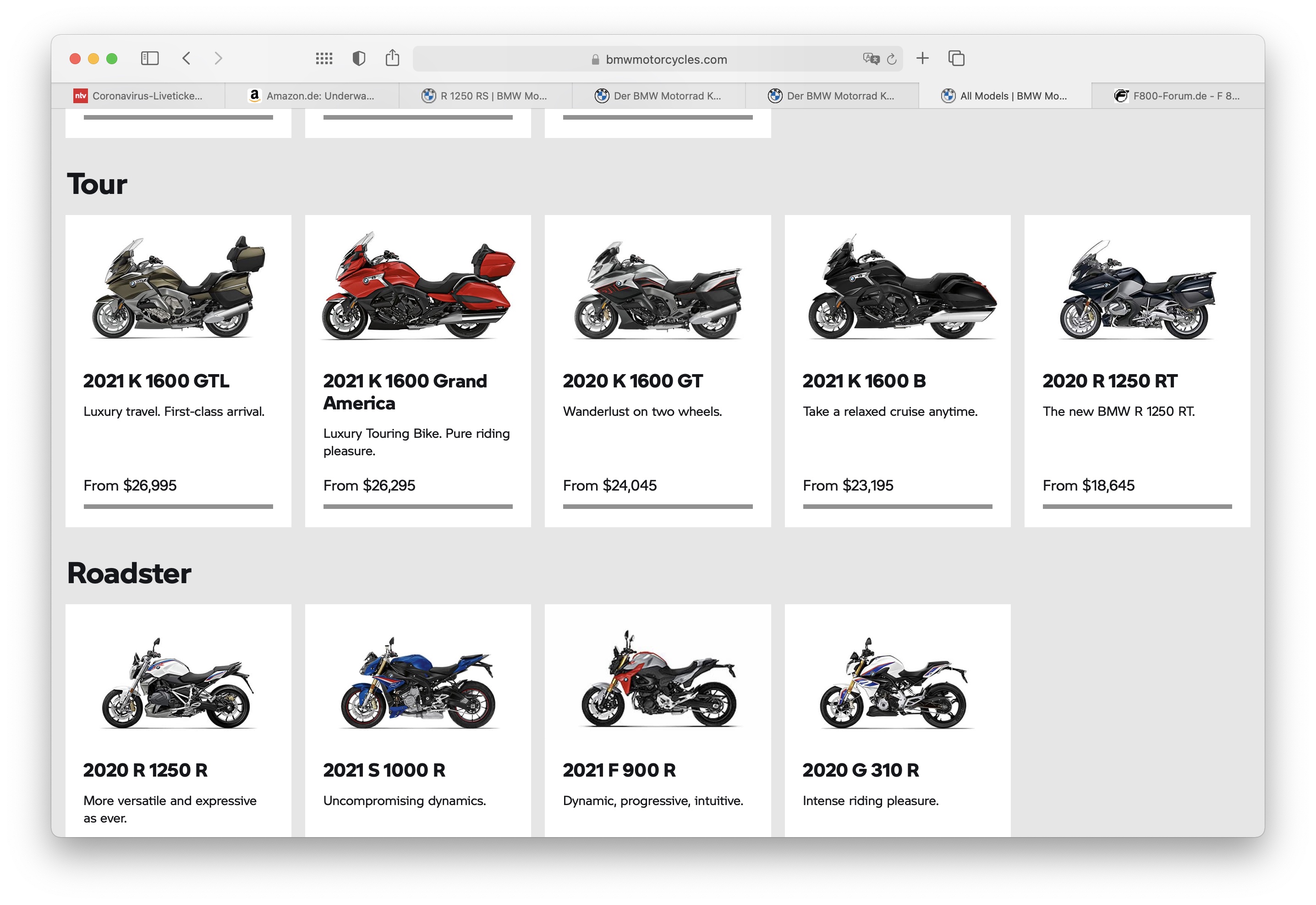Open a new tab with plus
This screenshot has width=1316, height=905.
pyautogui.click(x=922, y=58)
